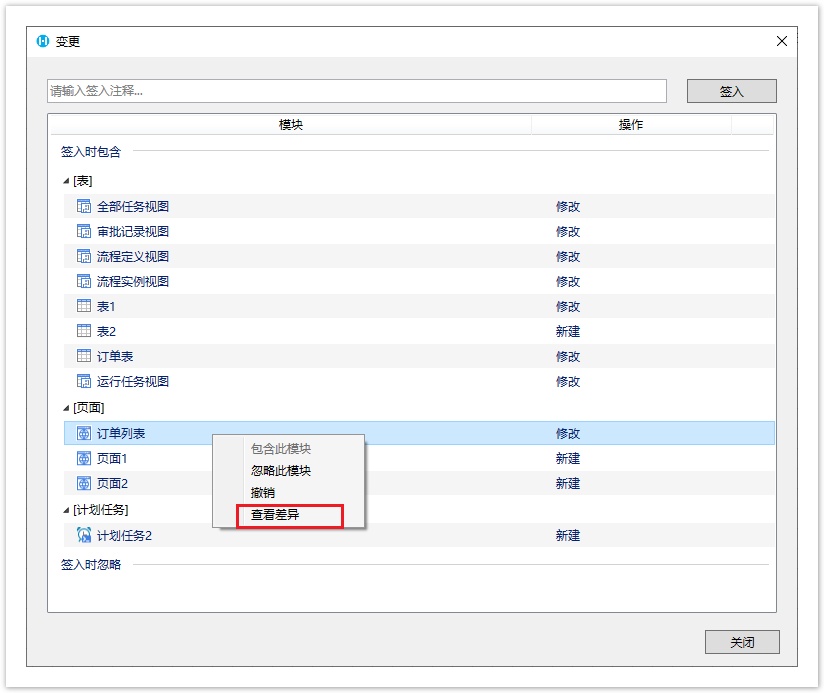
Task: Choose 撤销 from the context menu
Action: (263, 493)
